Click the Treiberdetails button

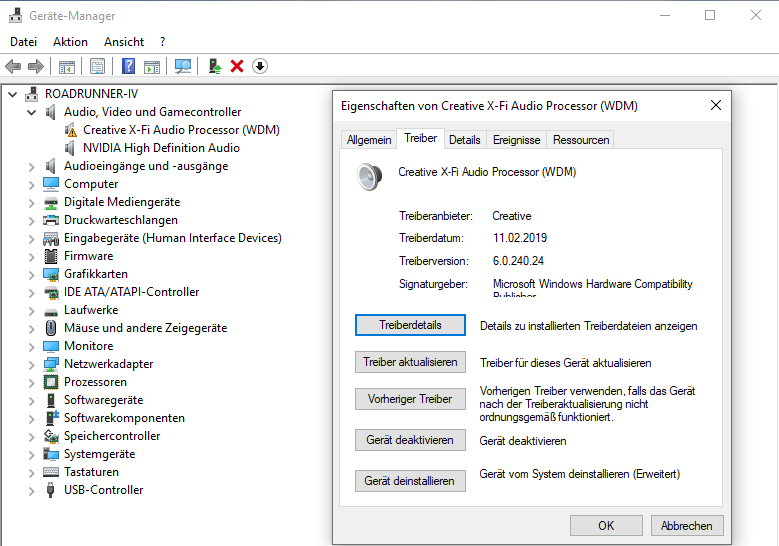pos(410,325)
